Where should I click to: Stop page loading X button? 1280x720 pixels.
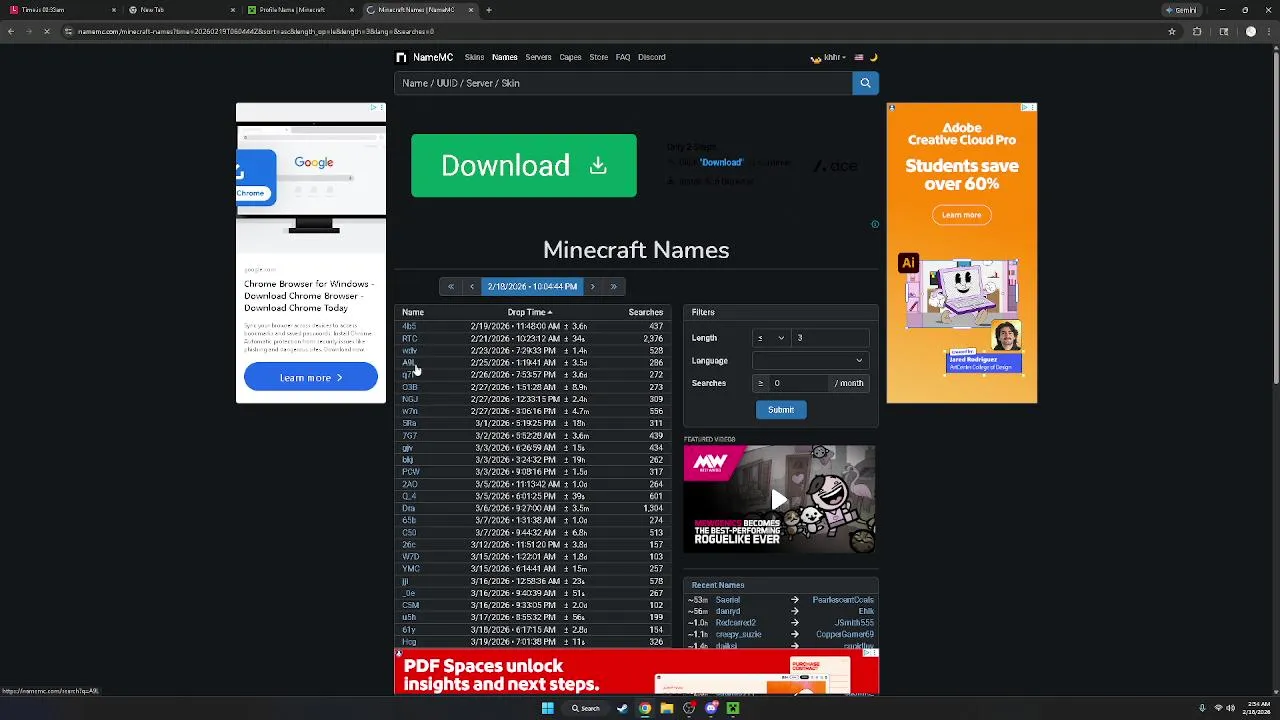[46, 31]
